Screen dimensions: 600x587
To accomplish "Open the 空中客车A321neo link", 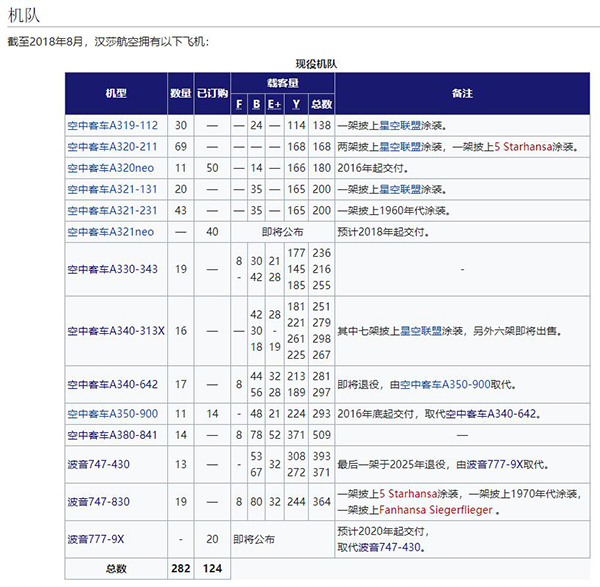I will tap(111, 232).
